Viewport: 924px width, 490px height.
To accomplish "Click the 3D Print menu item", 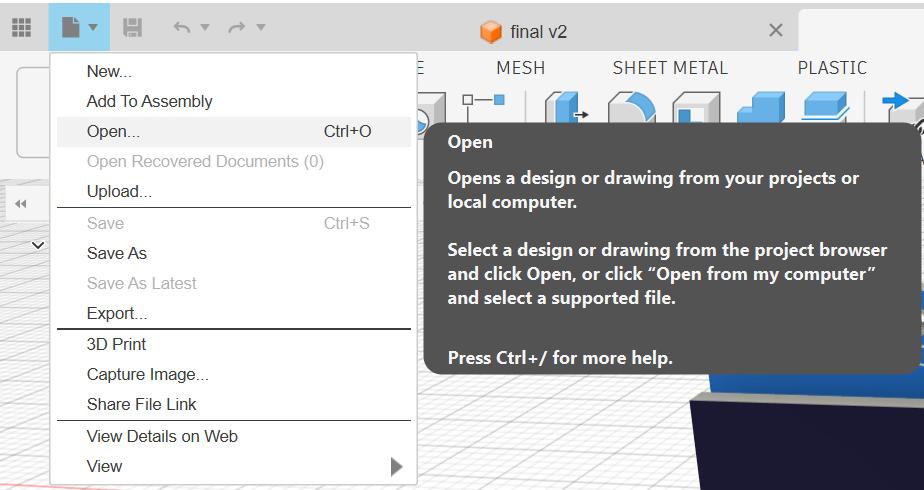I will click(116, 344).
